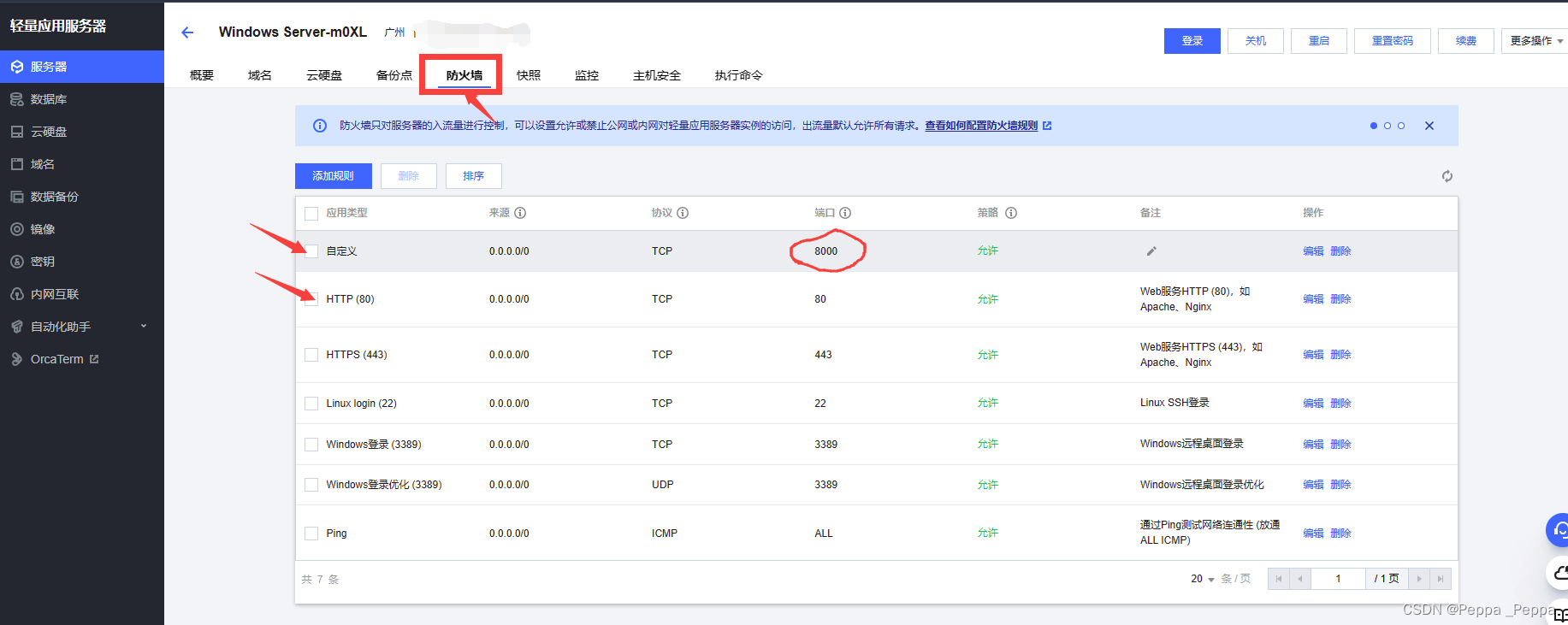Viewport: 1568px width, 625px height.
Task: Switch to the 备份点 tab
Action: (394, 75)
